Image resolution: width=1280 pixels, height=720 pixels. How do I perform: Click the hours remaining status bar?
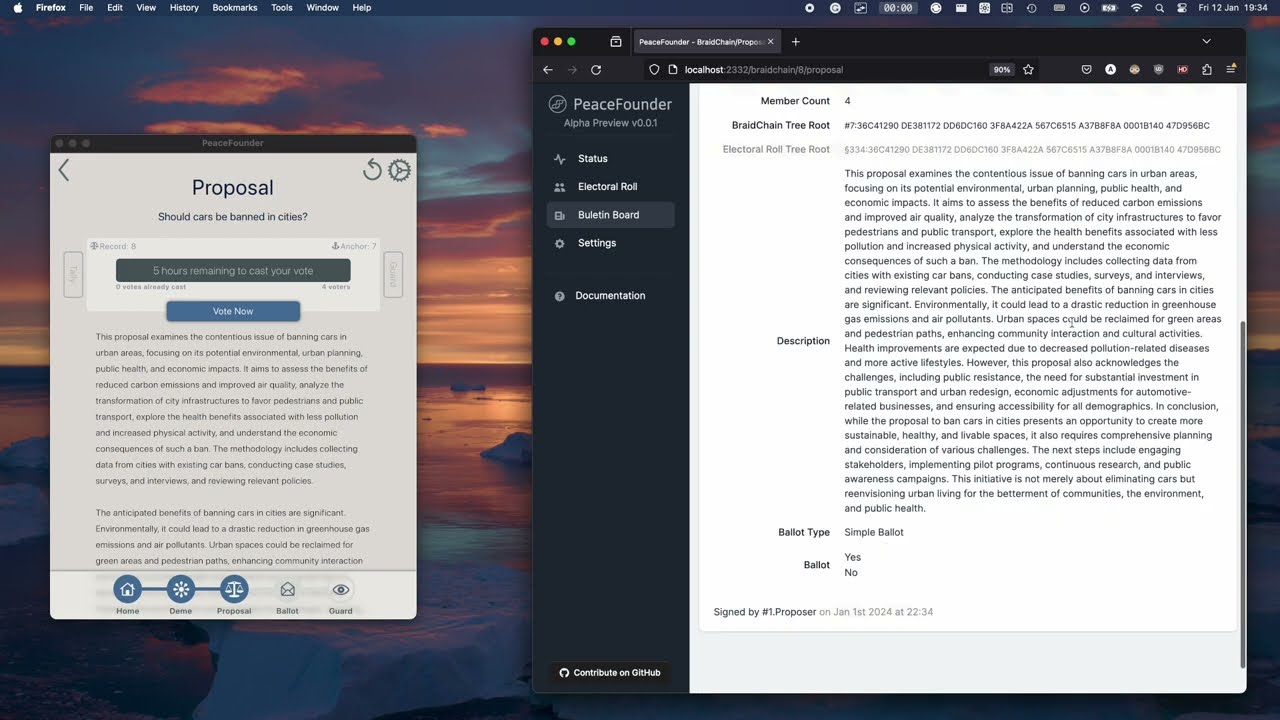(x=233, y=270)
